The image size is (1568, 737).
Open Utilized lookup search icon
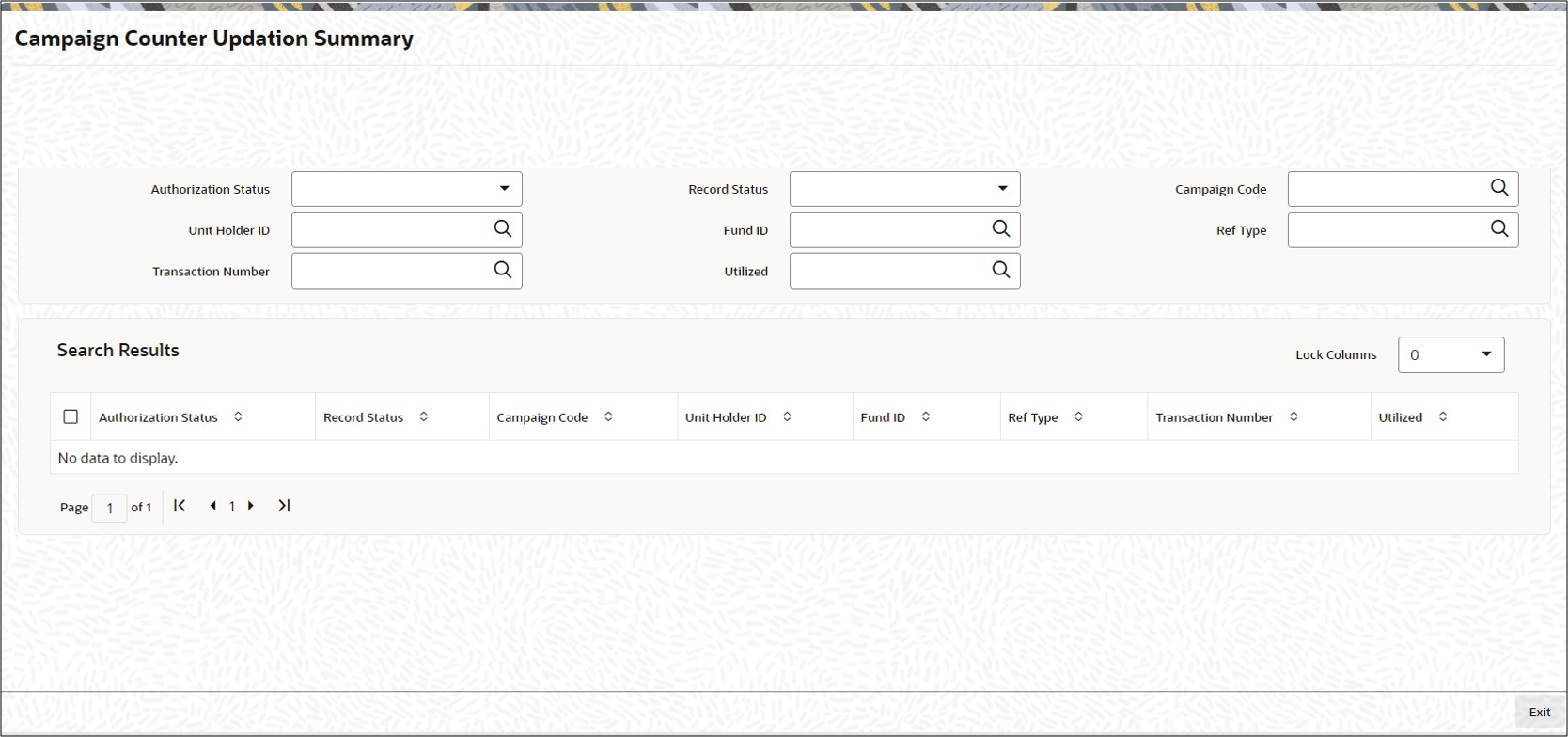(x=1001, y=271)
